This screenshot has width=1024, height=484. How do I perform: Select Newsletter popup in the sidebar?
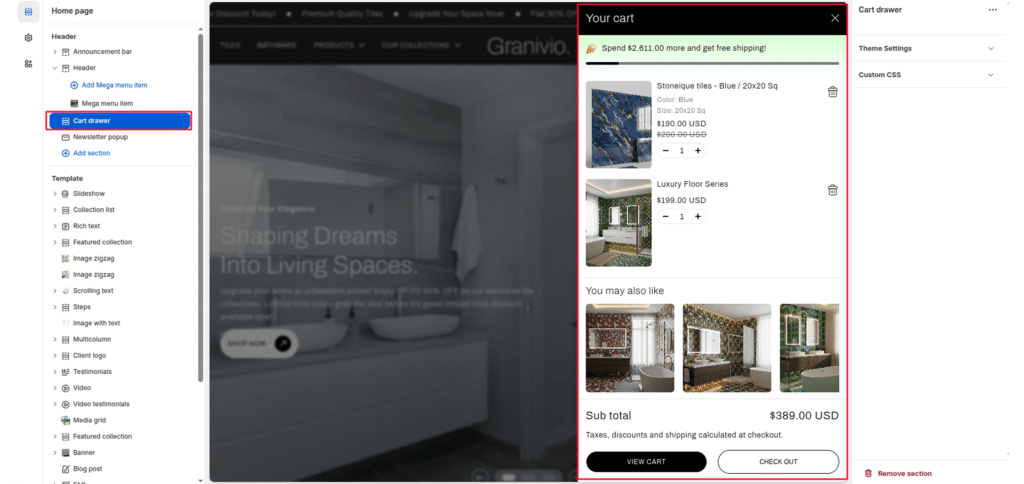[99, 137]
